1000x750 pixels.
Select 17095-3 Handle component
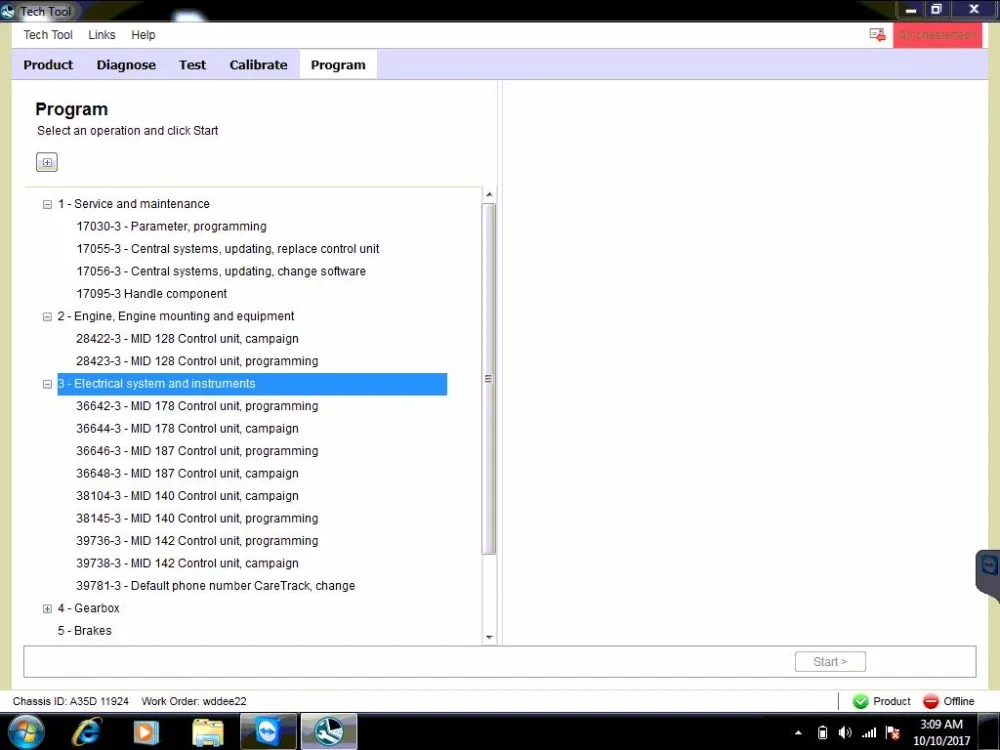click(152, 293)
